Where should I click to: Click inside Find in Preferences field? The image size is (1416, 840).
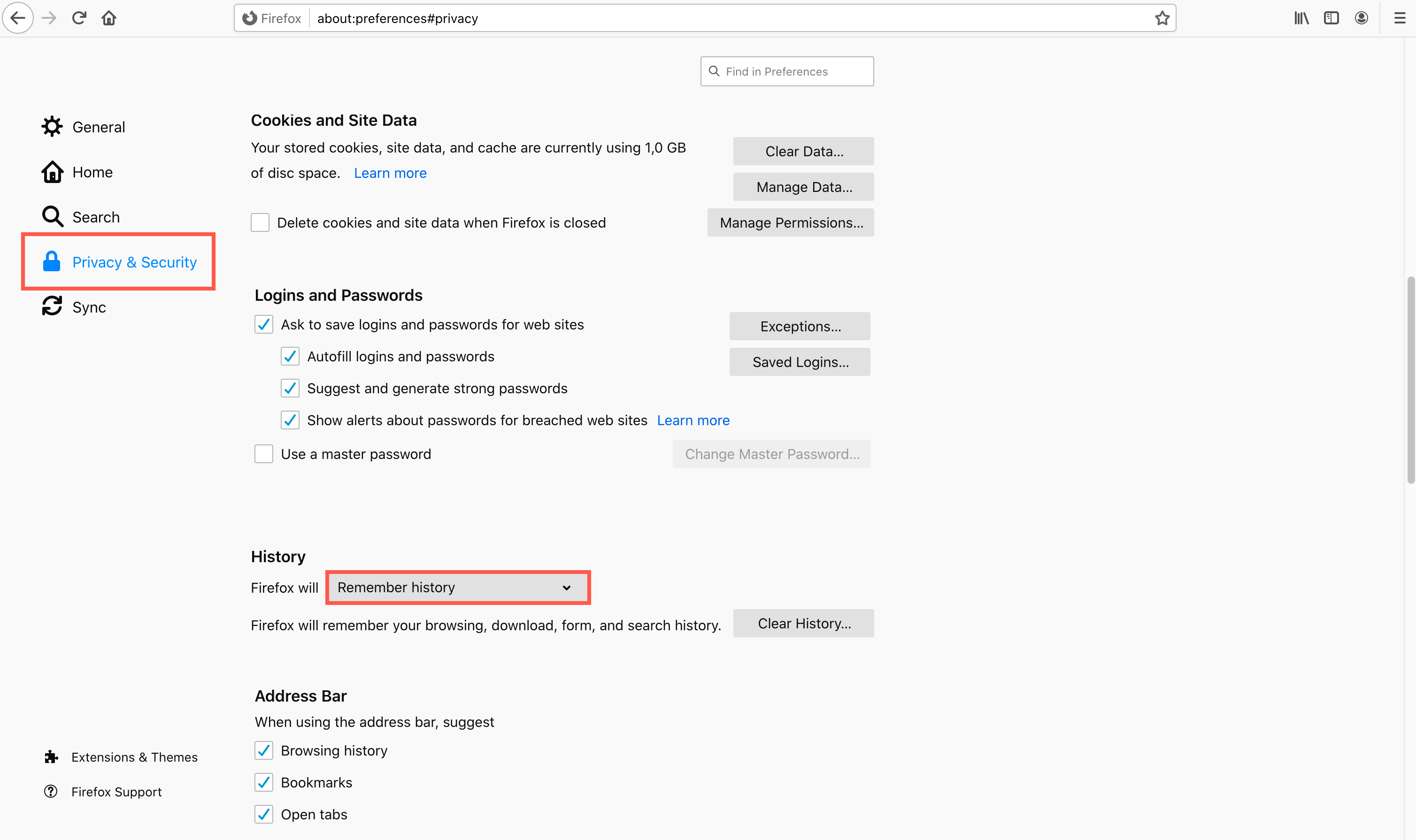click(x=786, y=71)
